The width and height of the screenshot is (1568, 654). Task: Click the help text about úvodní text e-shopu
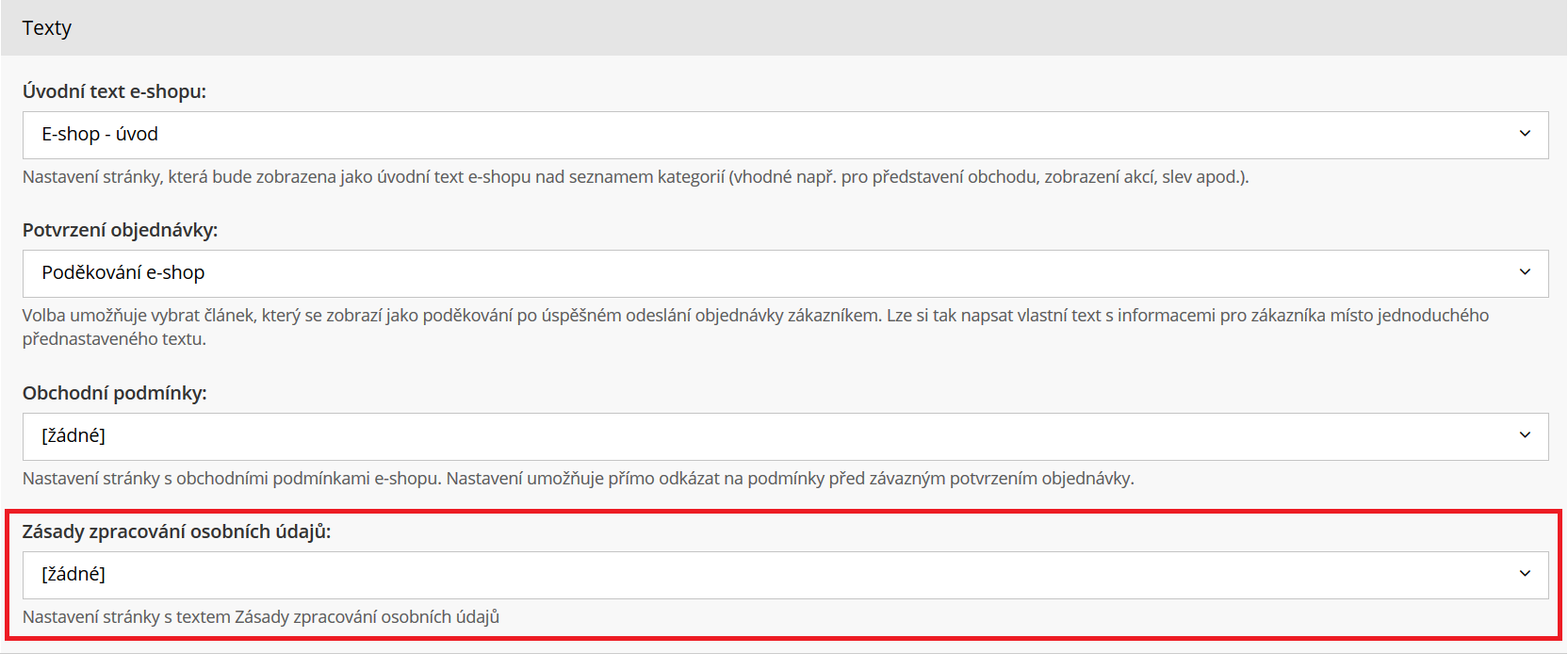point(635,177)
